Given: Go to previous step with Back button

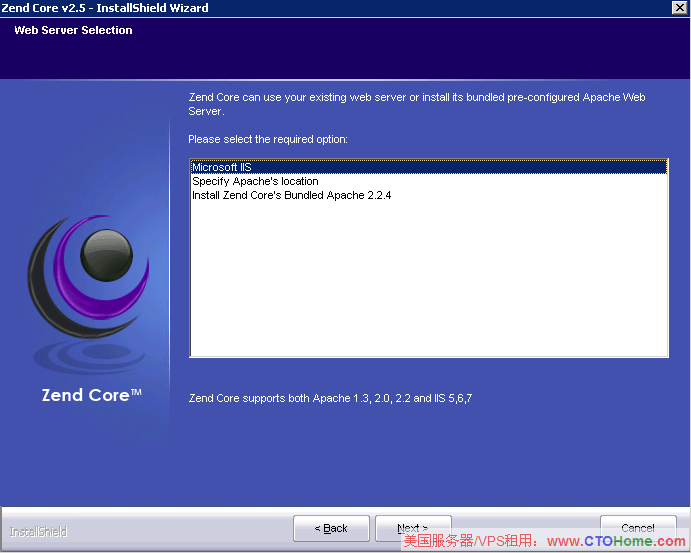Looking at the screenshot, I should (x=331, y=528).
